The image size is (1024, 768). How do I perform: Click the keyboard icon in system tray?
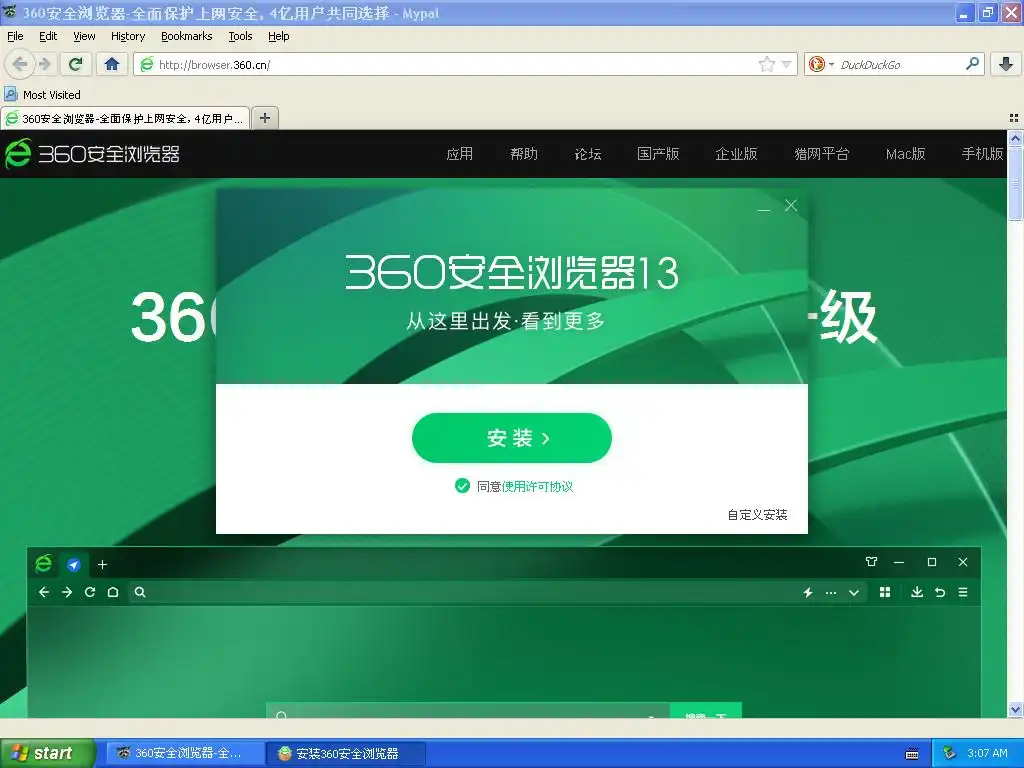[x=912, y=754]
